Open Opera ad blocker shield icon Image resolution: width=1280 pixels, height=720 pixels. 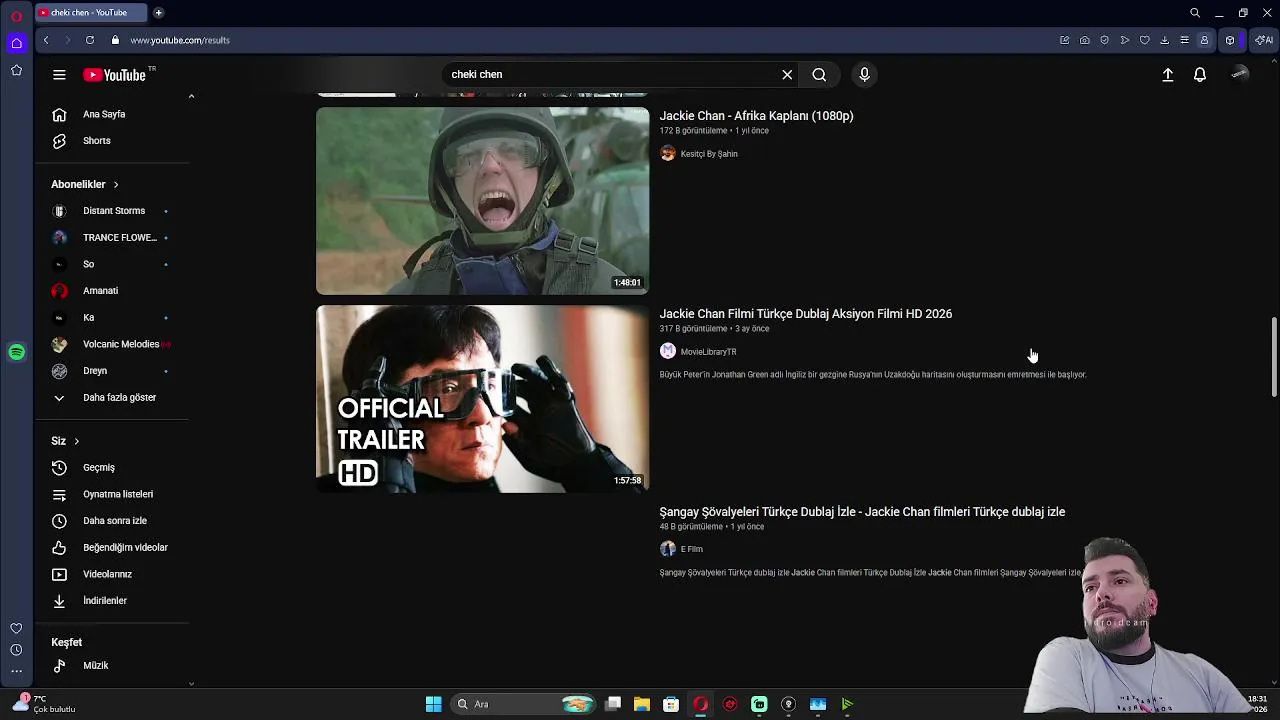(1104, 40)
